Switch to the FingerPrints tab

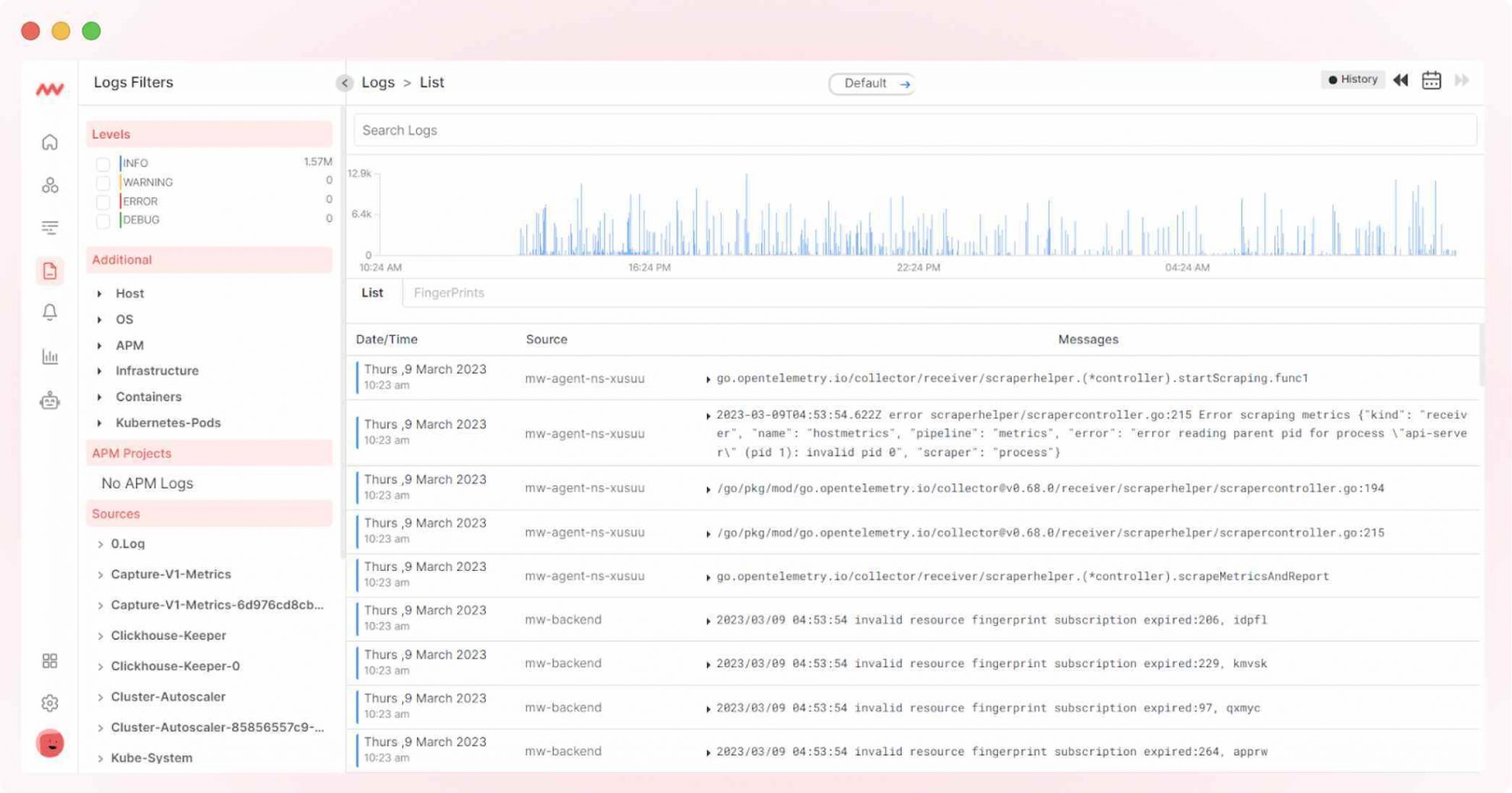click(x=450, y=292)
